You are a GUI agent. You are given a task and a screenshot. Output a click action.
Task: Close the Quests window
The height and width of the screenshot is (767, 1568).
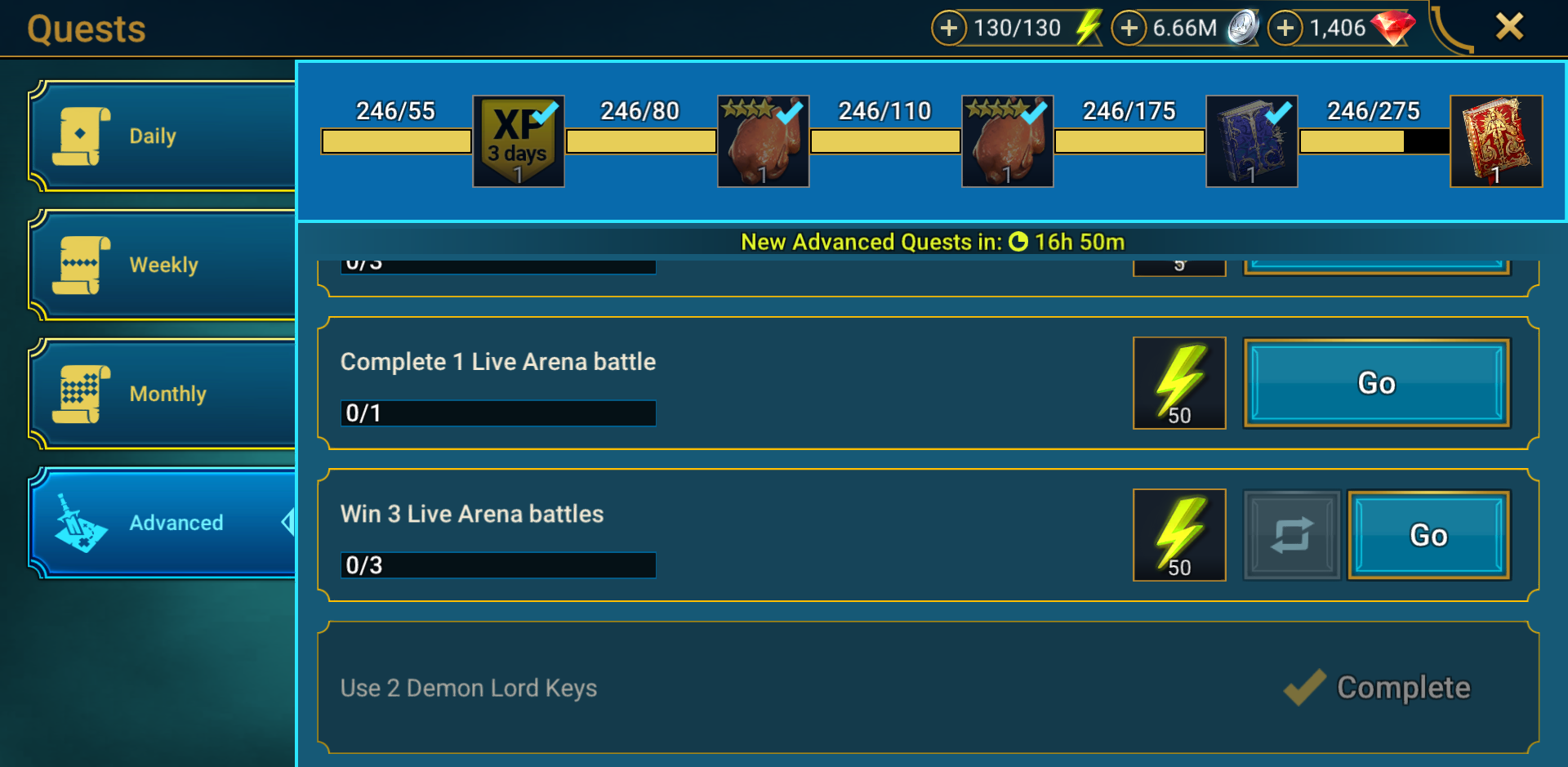click(x=1509, y=27)
